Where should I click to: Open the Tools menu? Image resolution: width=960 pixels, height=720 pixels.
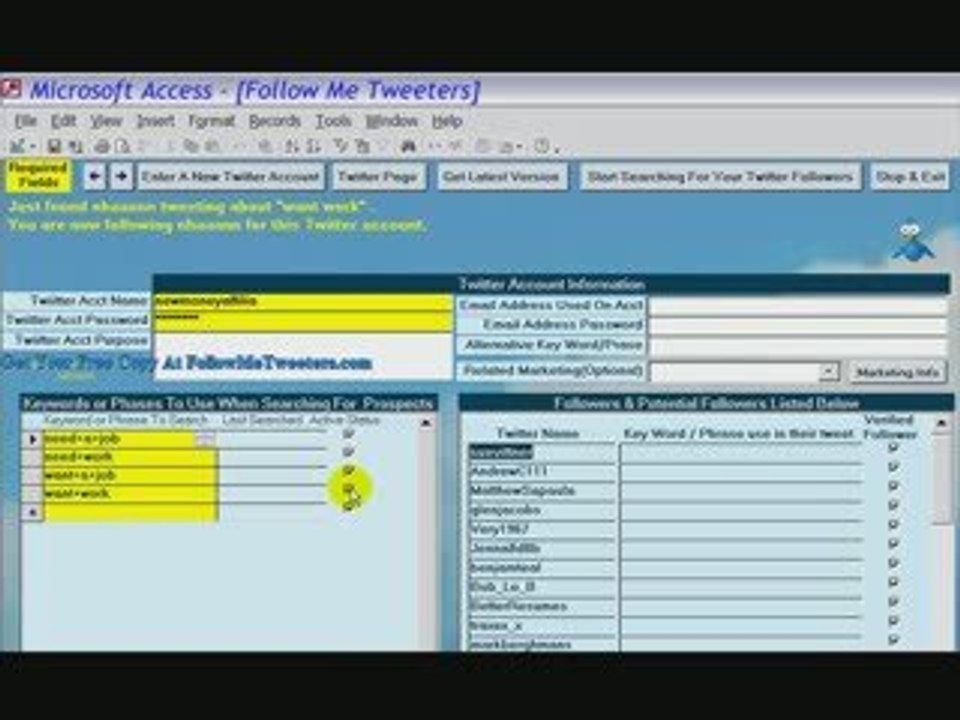click(x=333, y=121)
